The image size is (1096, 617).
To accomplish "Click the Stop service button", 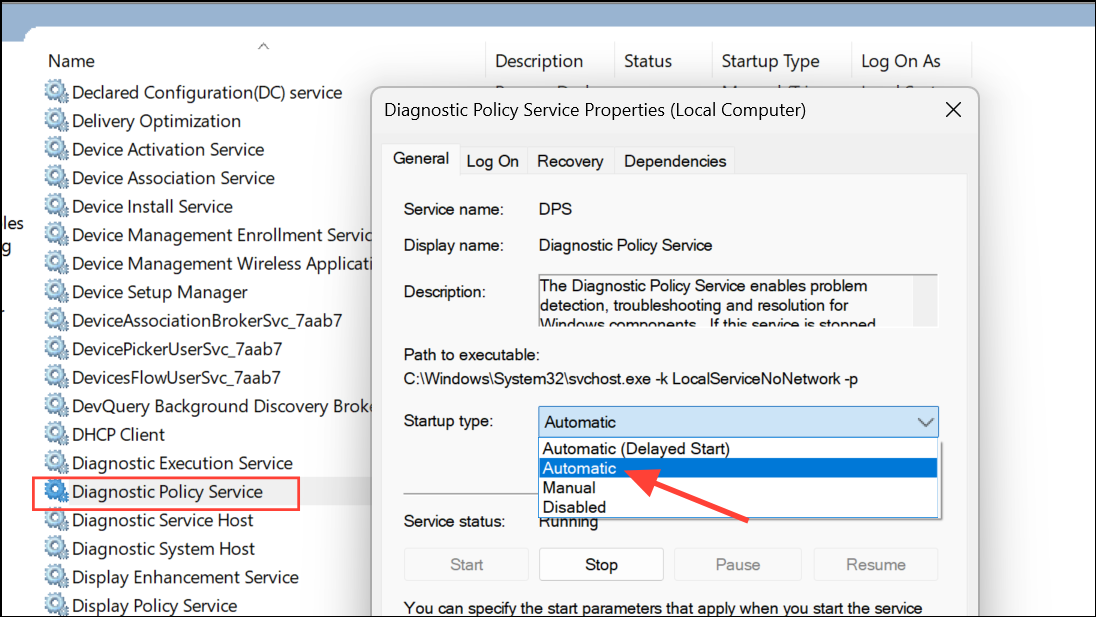I will coord(601,565).
